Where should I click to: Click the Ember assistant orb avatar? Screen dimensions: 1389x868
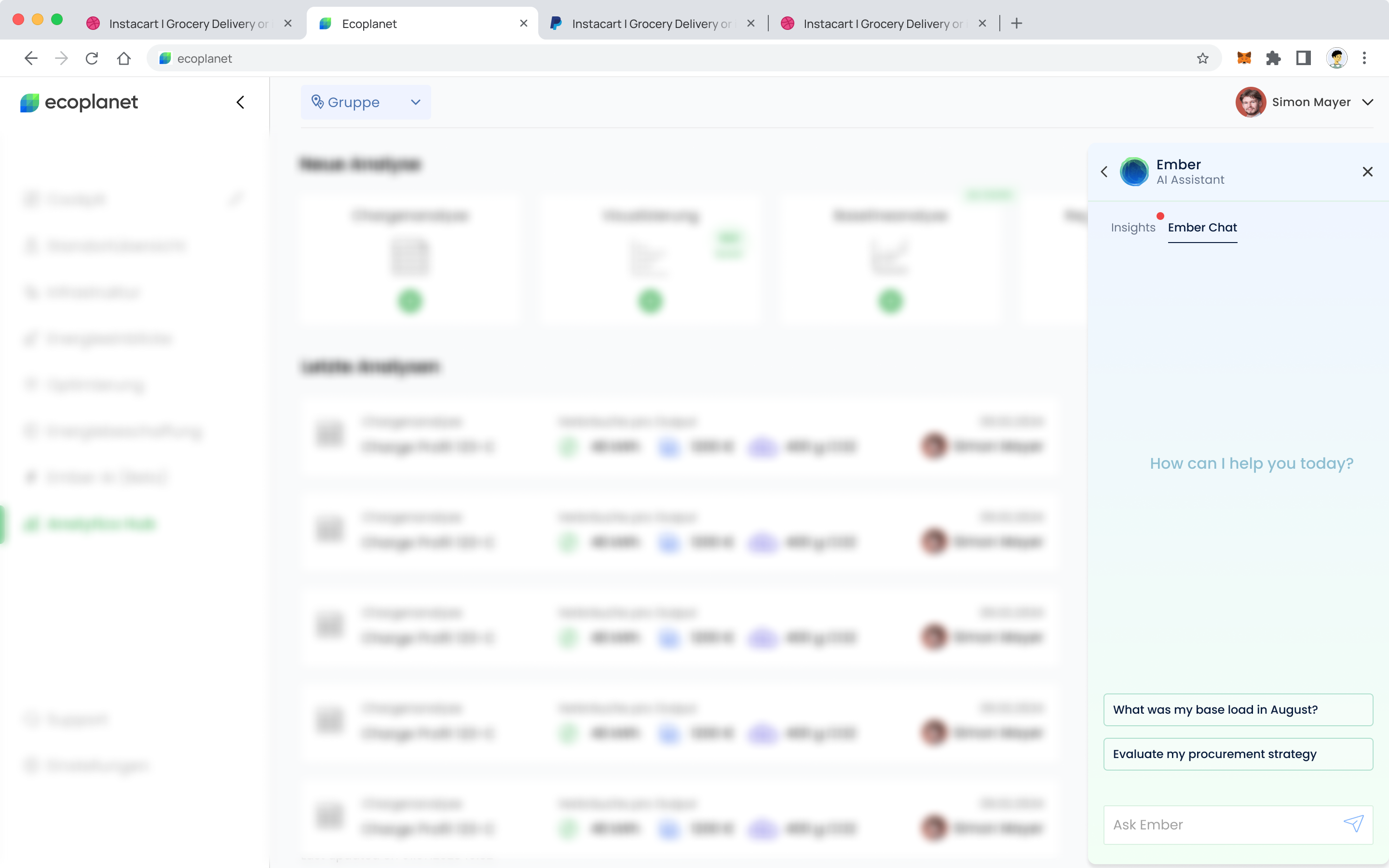[1134, 172]
